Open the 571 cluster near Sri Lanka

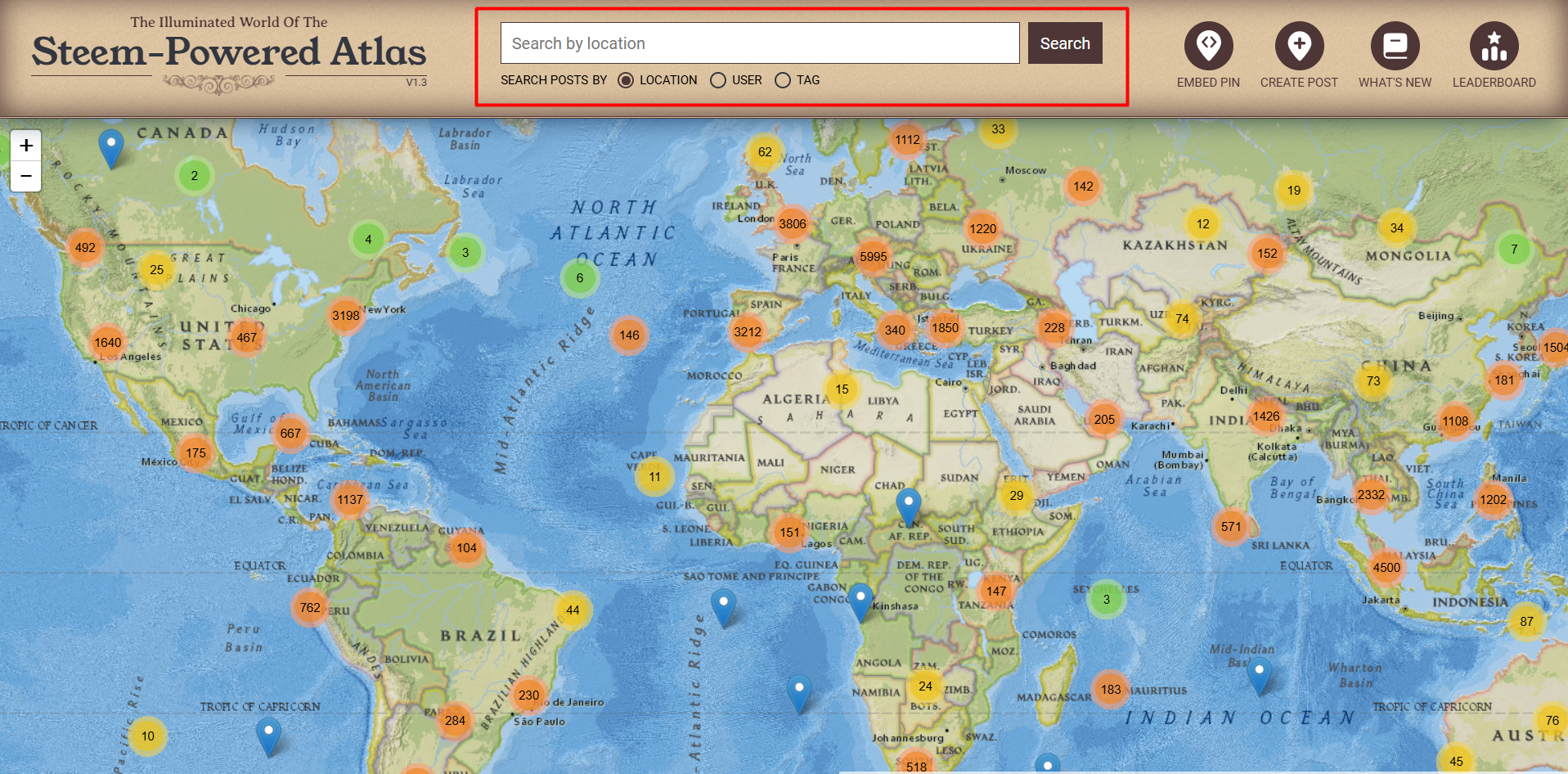pyautogui.click(x=1232, y=527)
